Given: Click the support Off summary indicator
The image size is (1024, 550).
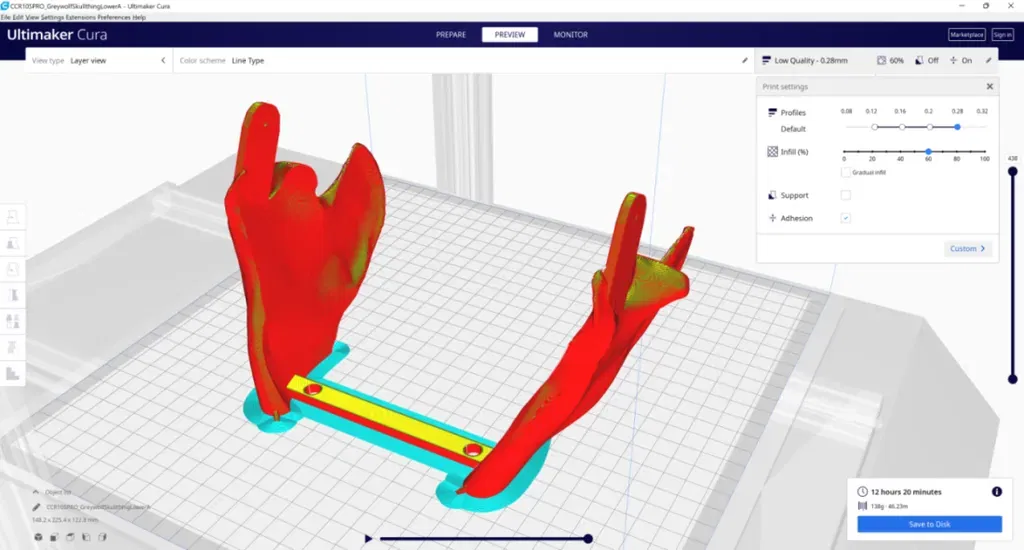Looking at the screenshot, I should click(x=927, y=60).
